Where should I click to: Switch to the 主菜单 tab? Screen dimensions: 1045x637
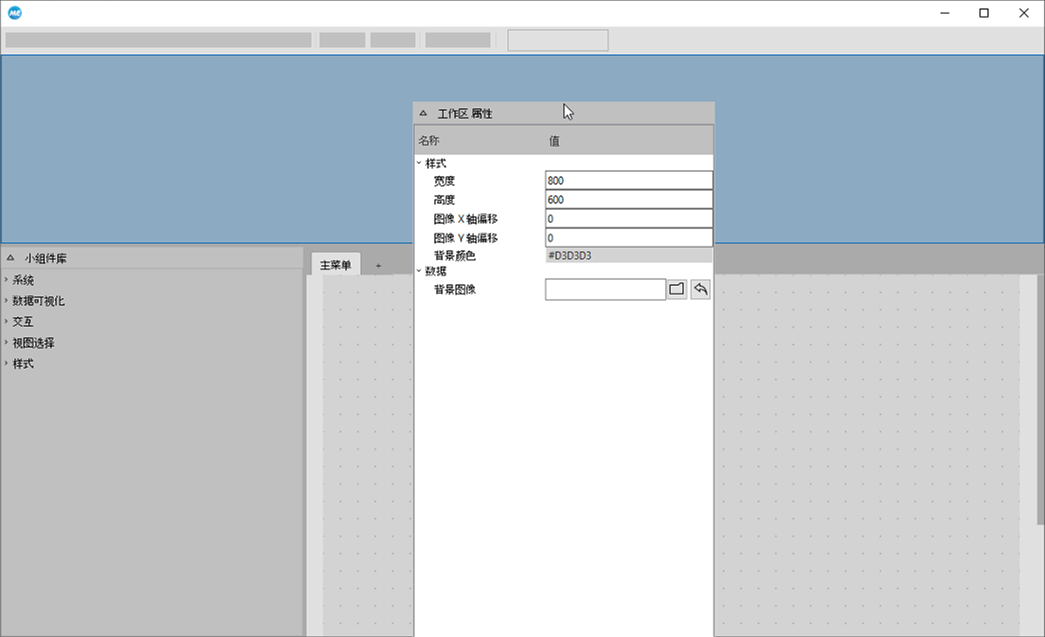pos(334,265)
